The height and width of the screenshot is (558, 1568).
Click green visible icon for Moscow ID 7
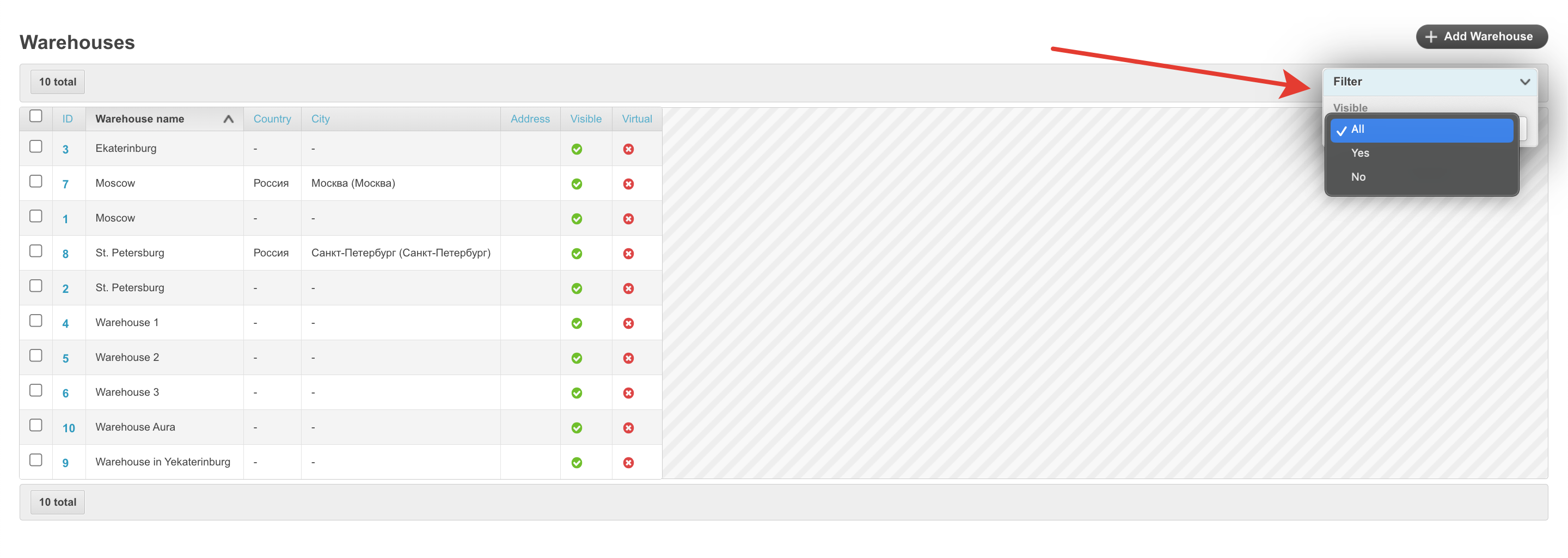tap(577, 184)
